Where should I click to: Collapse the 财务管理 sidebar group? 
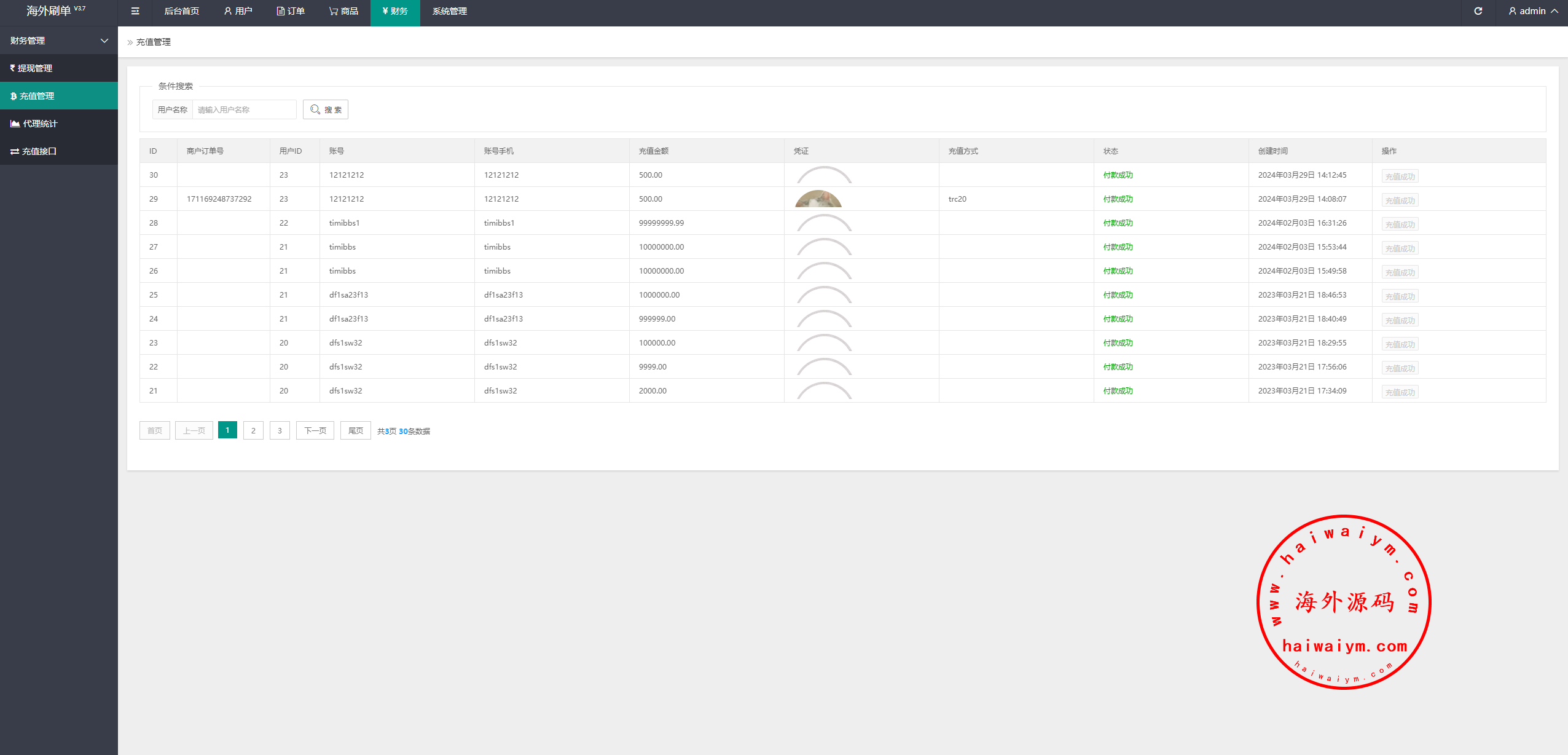coord(58,41)
